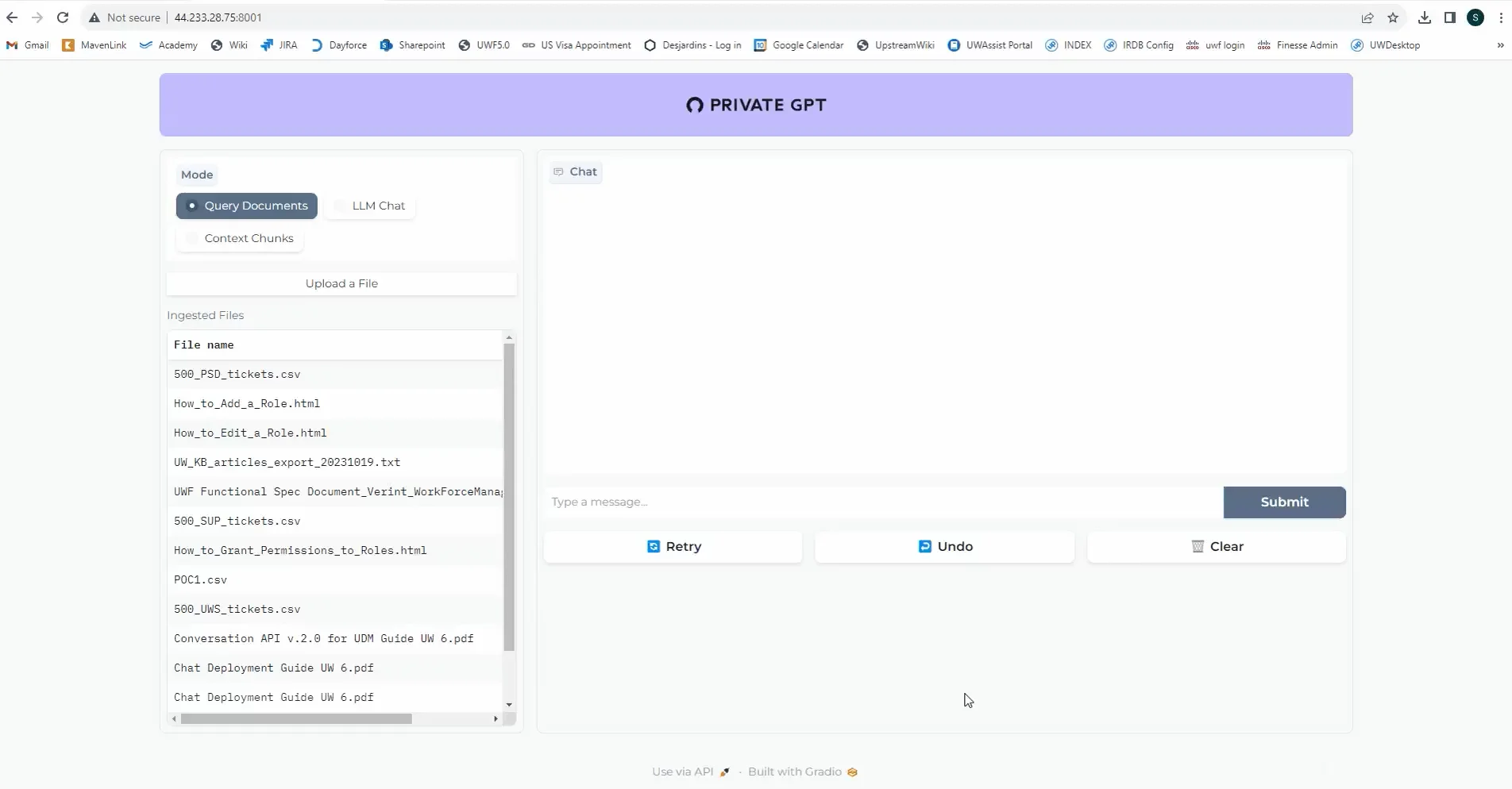
Task: Select the 500_UWS_tickets.csv file row
Action: click(x=335, y=609)
